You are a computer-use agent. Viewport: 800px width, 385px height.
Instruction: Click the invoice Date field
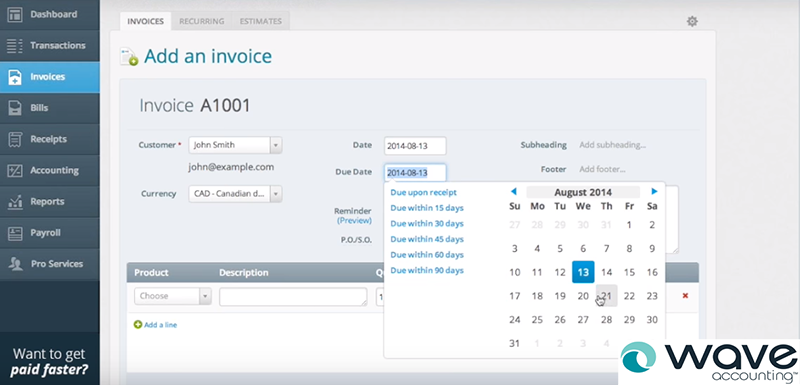(x=415, y=146)
